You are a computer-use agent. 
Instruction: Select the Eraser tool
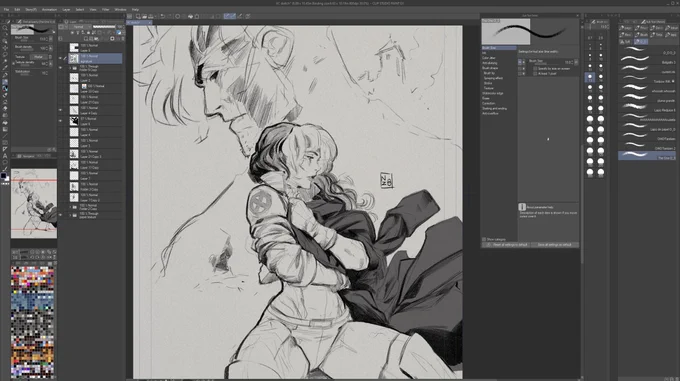[x=5, y=109]
